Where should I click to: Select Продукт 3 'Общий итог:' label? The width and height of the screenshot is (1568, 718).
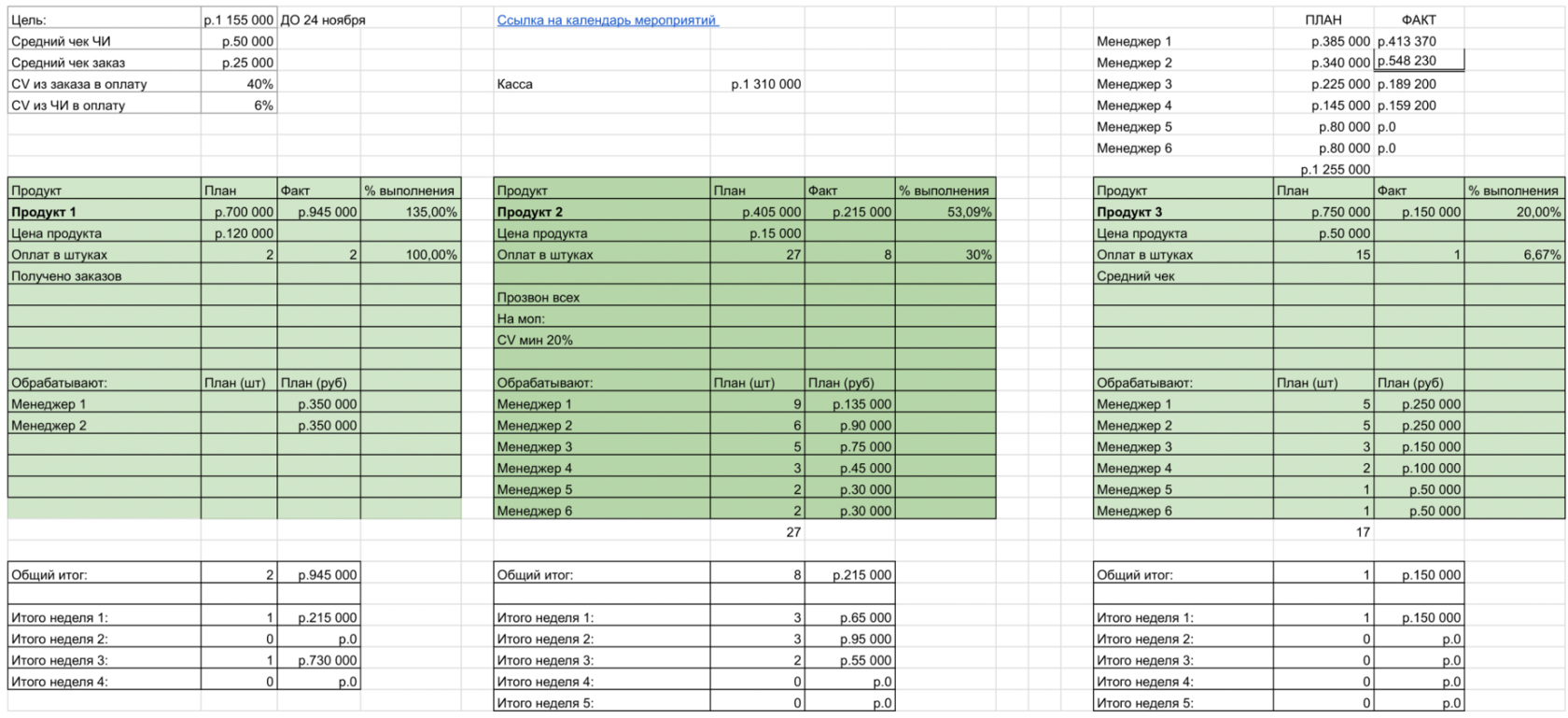1183,575
